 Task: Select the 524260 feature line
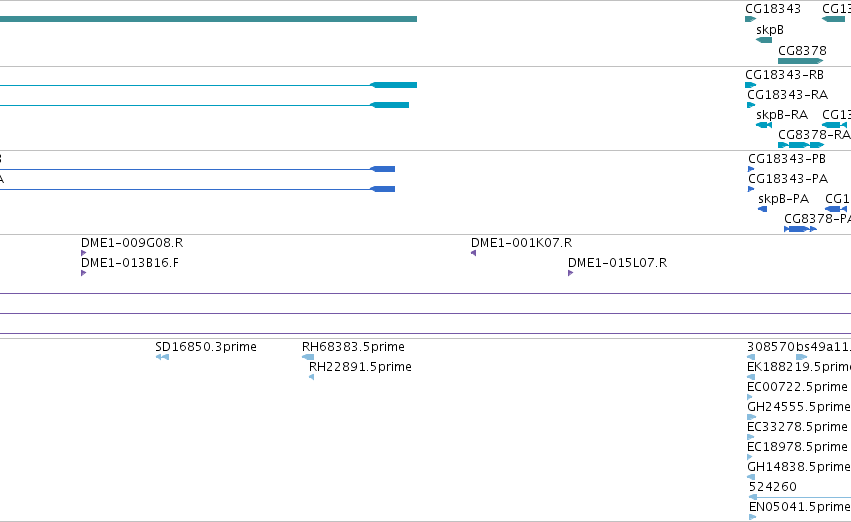click(x=799, y=497)
